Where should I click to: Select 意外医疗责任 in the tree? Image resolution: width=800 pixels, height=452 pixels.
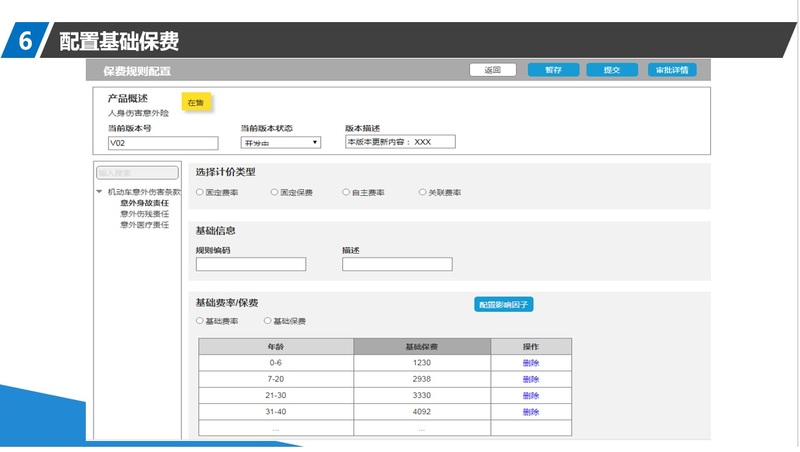(x=144, y=224)
